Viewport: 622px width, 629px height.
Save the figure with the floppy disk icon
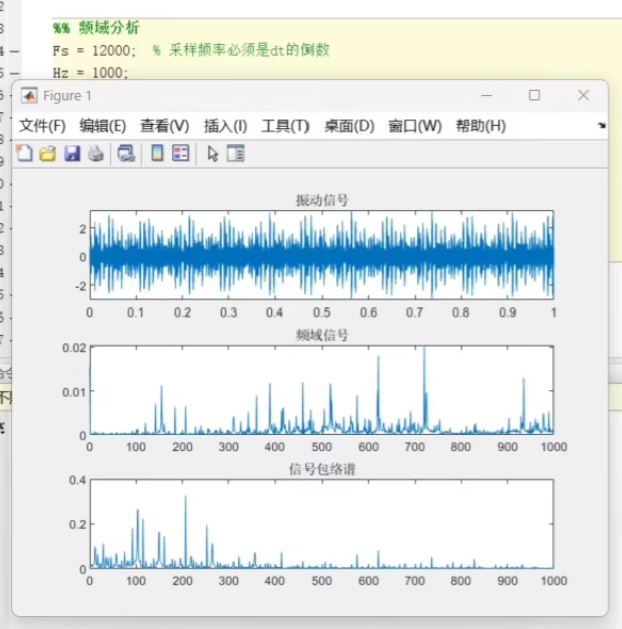72,153
